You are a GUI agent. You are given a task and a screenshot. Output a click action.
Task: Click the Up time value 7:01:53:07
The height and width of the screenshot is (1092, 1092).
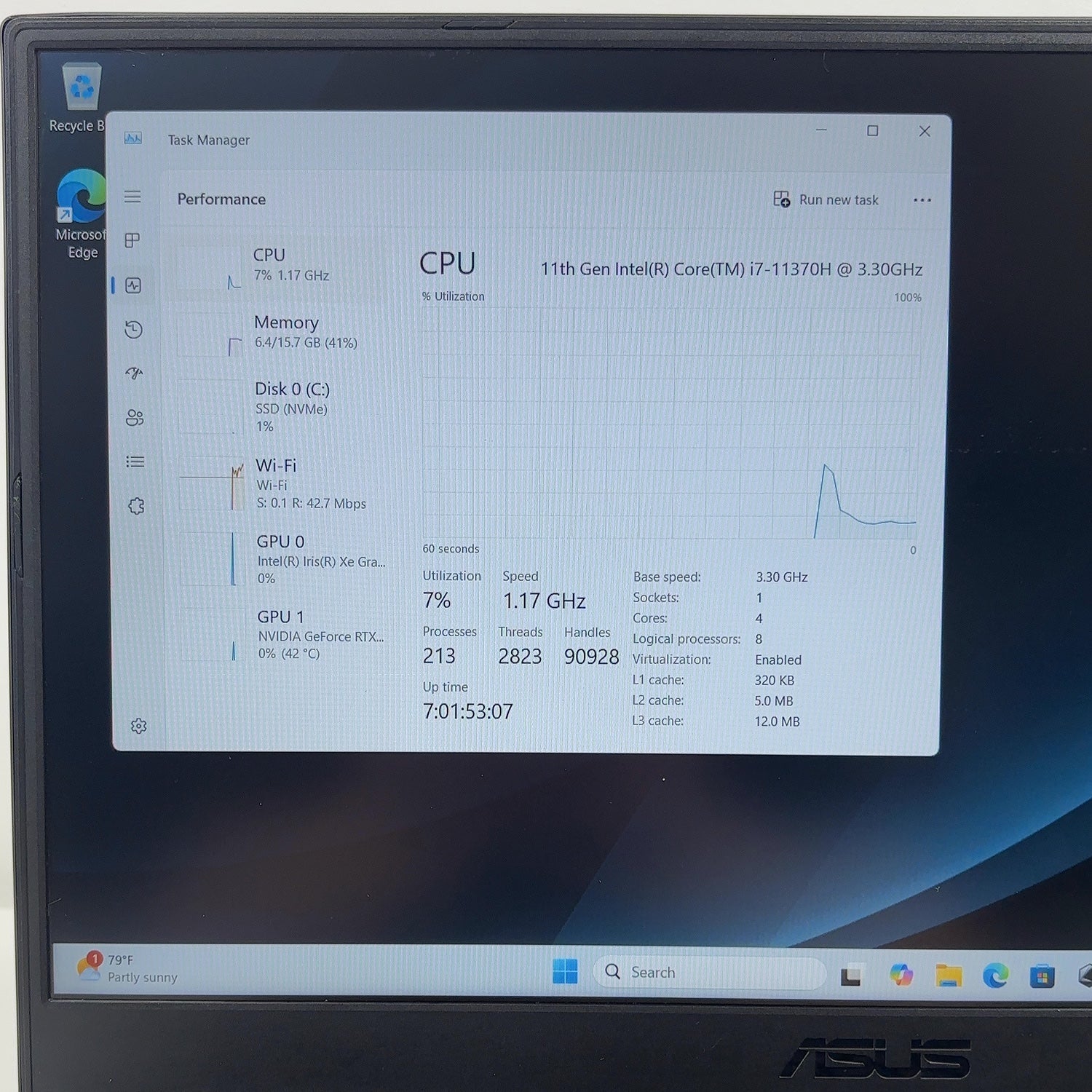[x=467, y=711]
